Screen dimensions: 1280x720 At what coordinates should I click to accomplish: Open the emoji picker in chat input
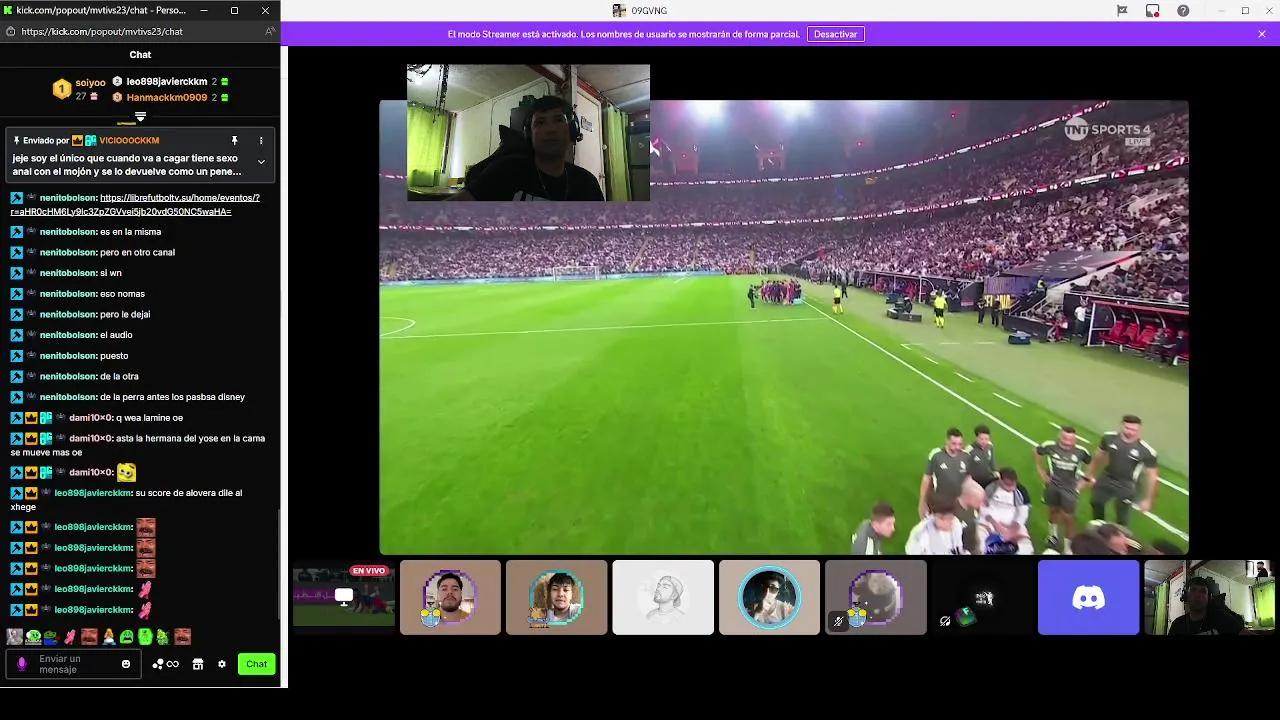click(126, 664)
